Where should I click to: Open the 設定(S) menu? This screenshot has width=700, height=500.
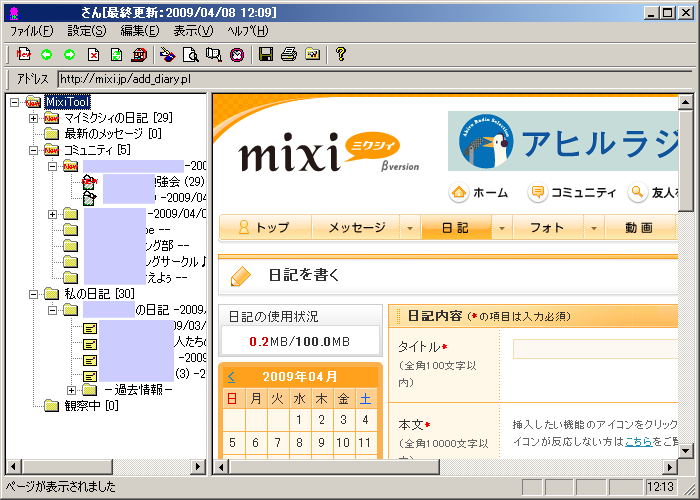pos(87,31)
